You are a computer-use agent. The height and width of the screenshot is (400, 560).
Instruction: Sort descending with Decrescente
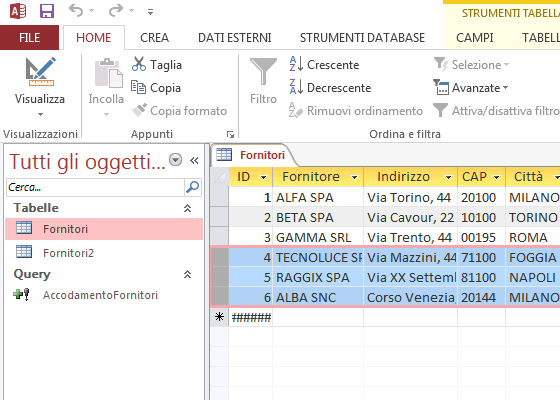coord(330,88)
